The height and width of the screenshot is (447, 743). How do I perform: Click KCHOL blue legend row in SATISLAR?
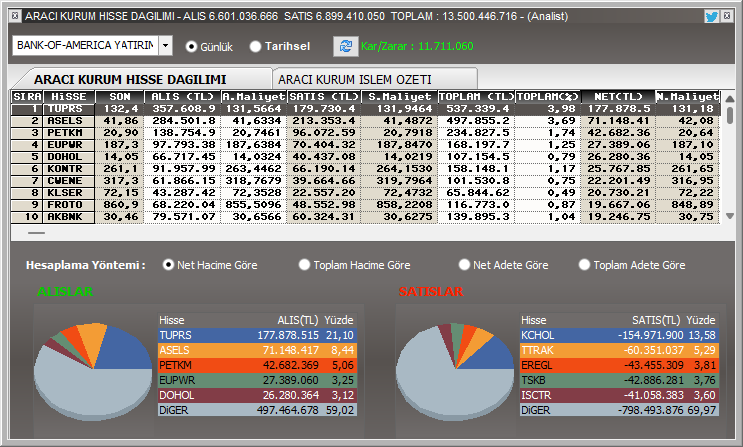619,335
